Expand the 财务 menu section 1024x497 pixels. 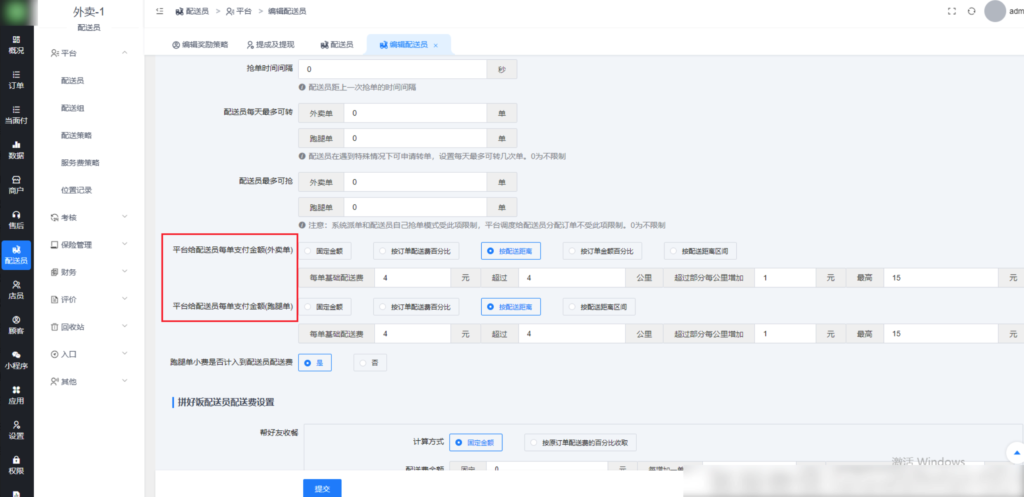(90, 272)
